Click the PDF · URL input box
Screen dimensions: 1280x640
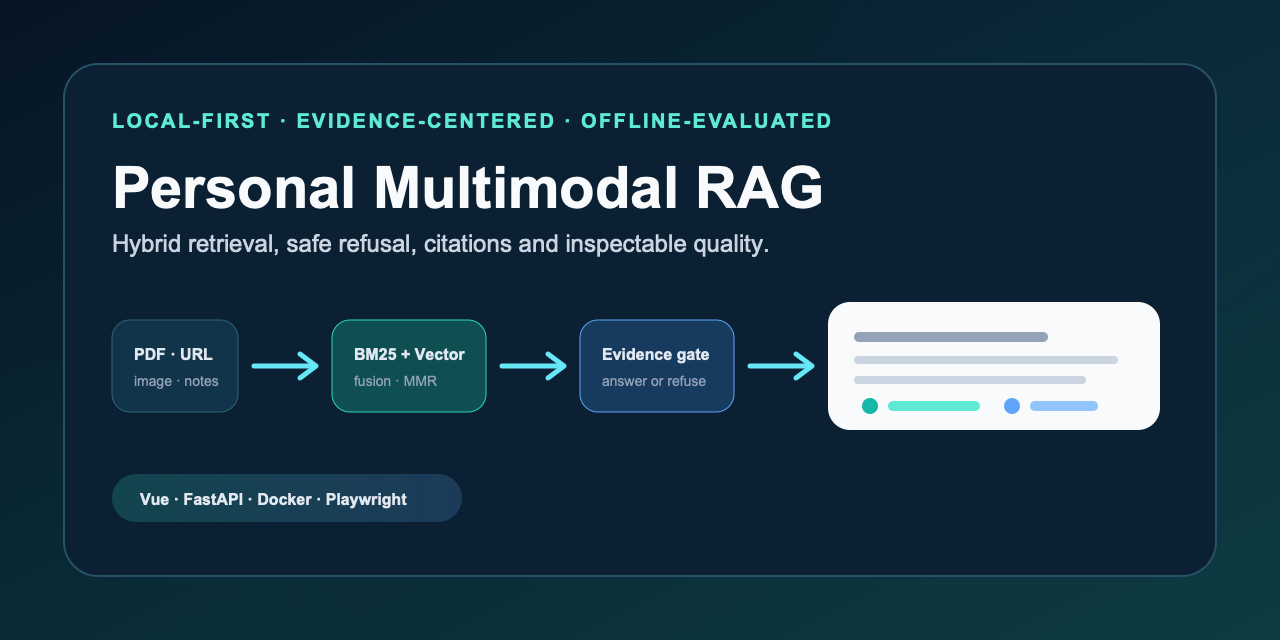pos(175,366)
